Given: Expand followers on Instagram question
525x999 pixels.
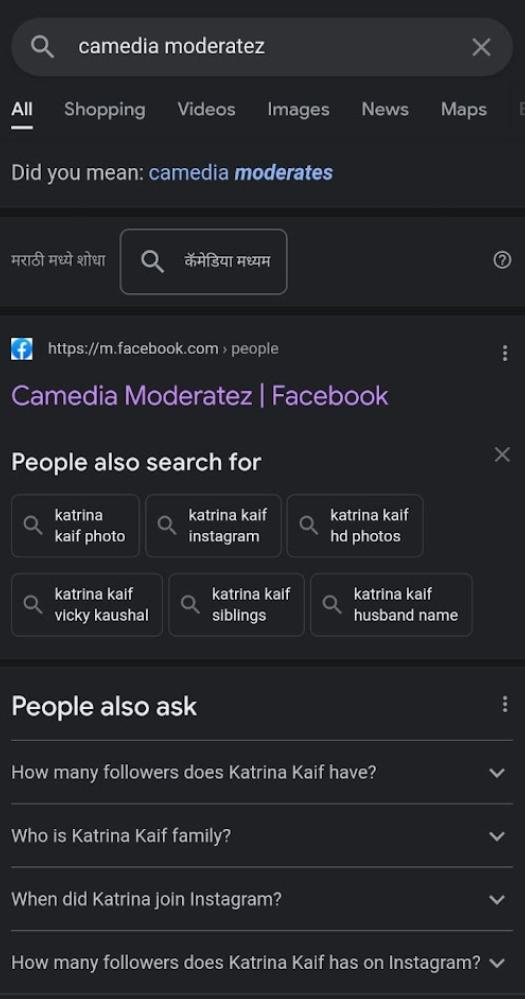Looking at the screenshot, I should 262,962.
